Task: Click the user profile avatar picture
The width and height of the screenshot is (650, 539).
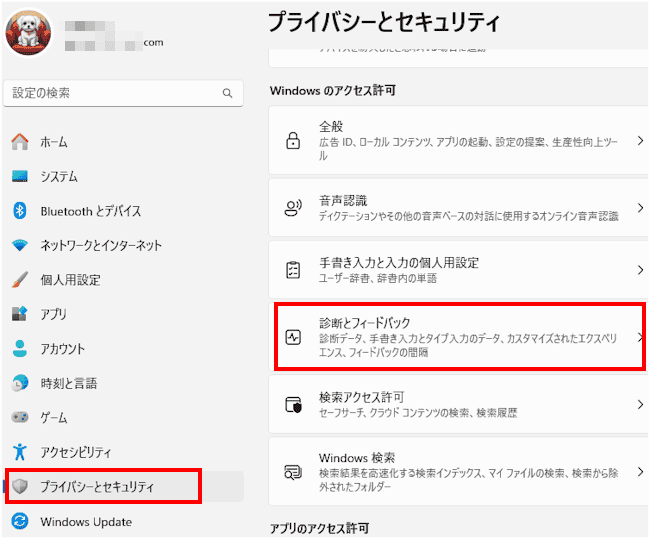Action: tap(28, 32)
